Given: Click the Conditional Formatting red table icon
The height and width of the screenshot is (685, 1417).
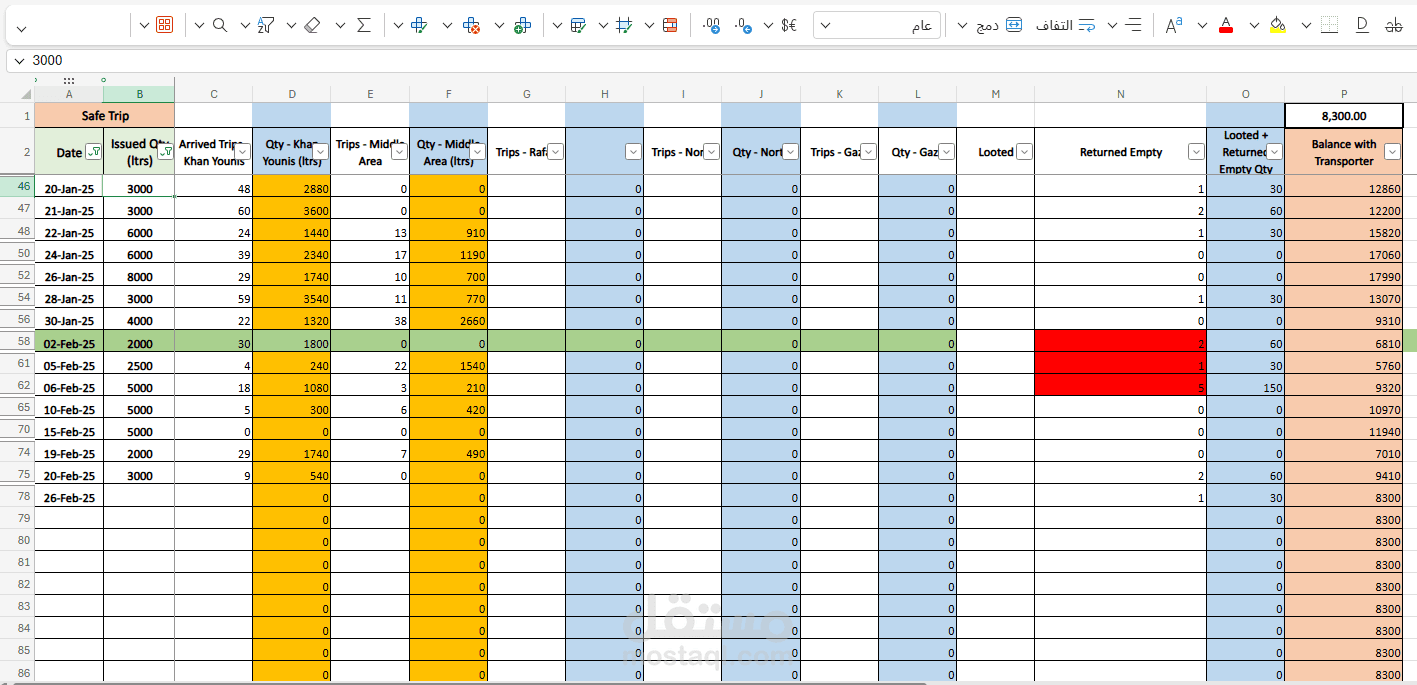Looking at the screenshot, I should (670, 25).
